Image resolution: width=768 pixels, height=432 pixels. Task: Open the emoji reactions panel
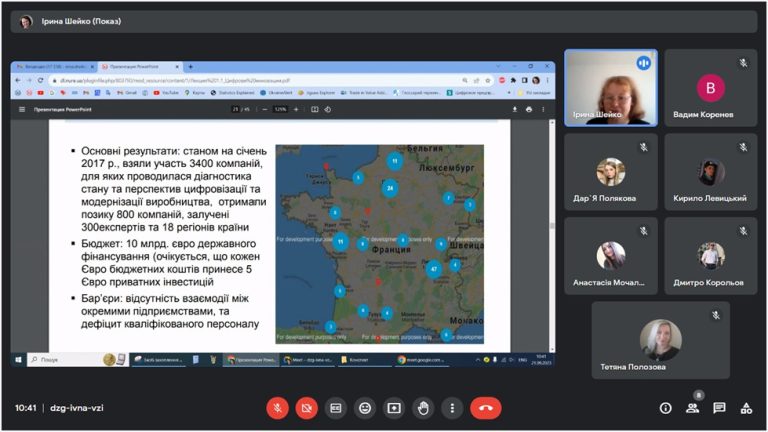[x=365, y=408]
